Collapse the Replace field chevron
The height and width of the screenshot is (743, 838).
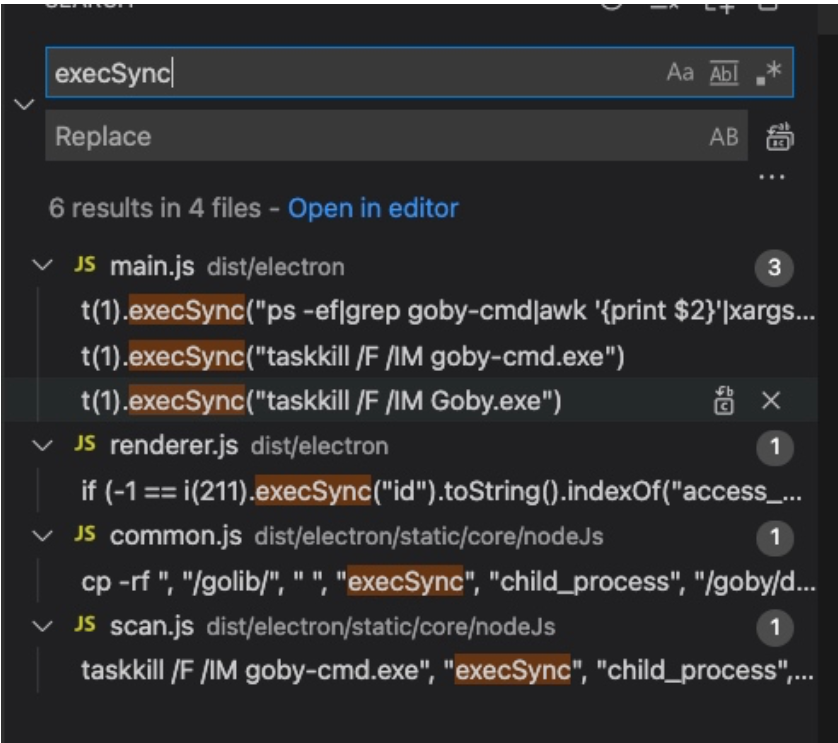tap(24, 104)
